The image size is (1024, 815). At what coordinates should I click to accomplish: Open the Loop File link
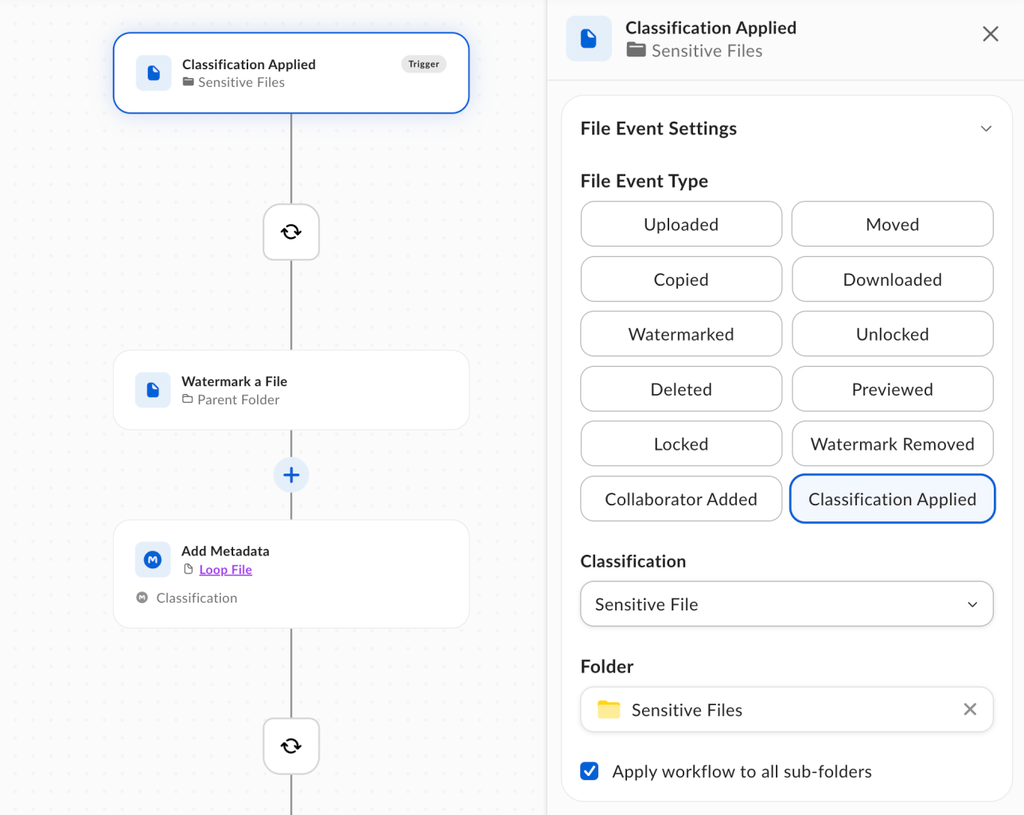click(225, 569)
